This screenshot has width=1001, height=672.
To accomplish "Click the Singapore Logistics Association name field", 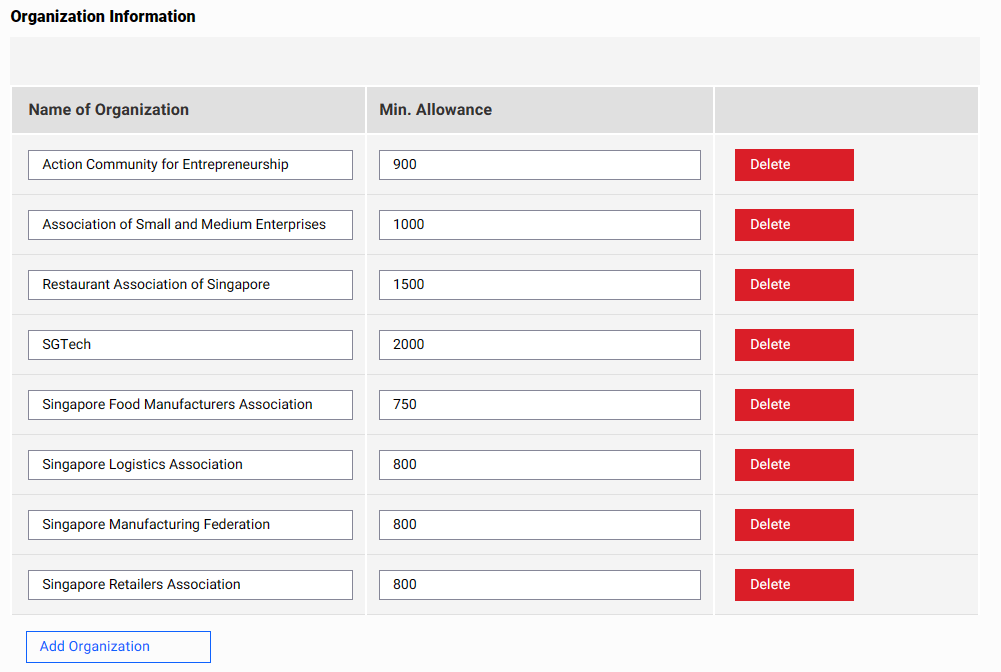I will point(190,465).
